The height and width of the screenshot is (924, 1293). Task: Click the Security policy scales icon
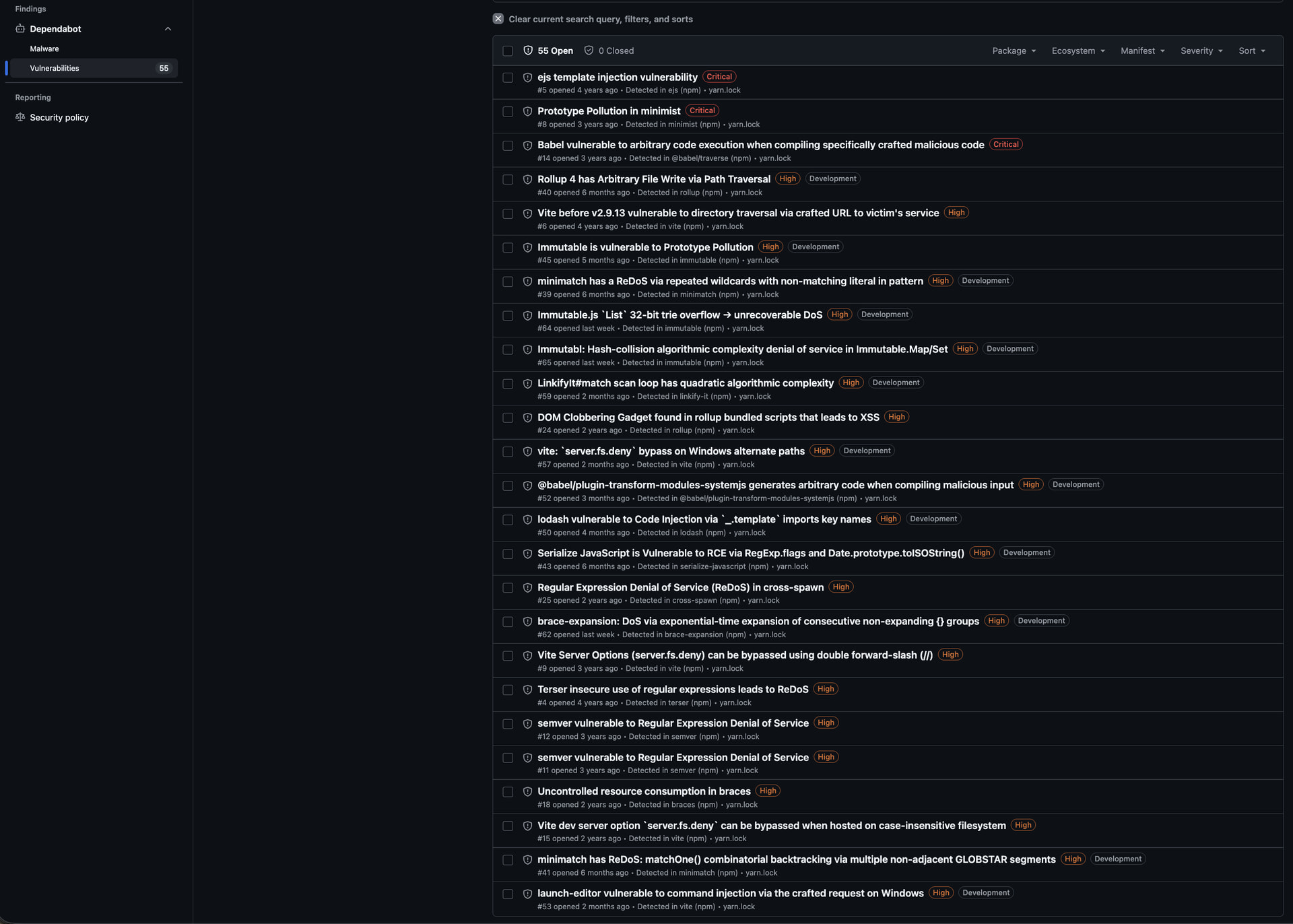coord(20,117)
